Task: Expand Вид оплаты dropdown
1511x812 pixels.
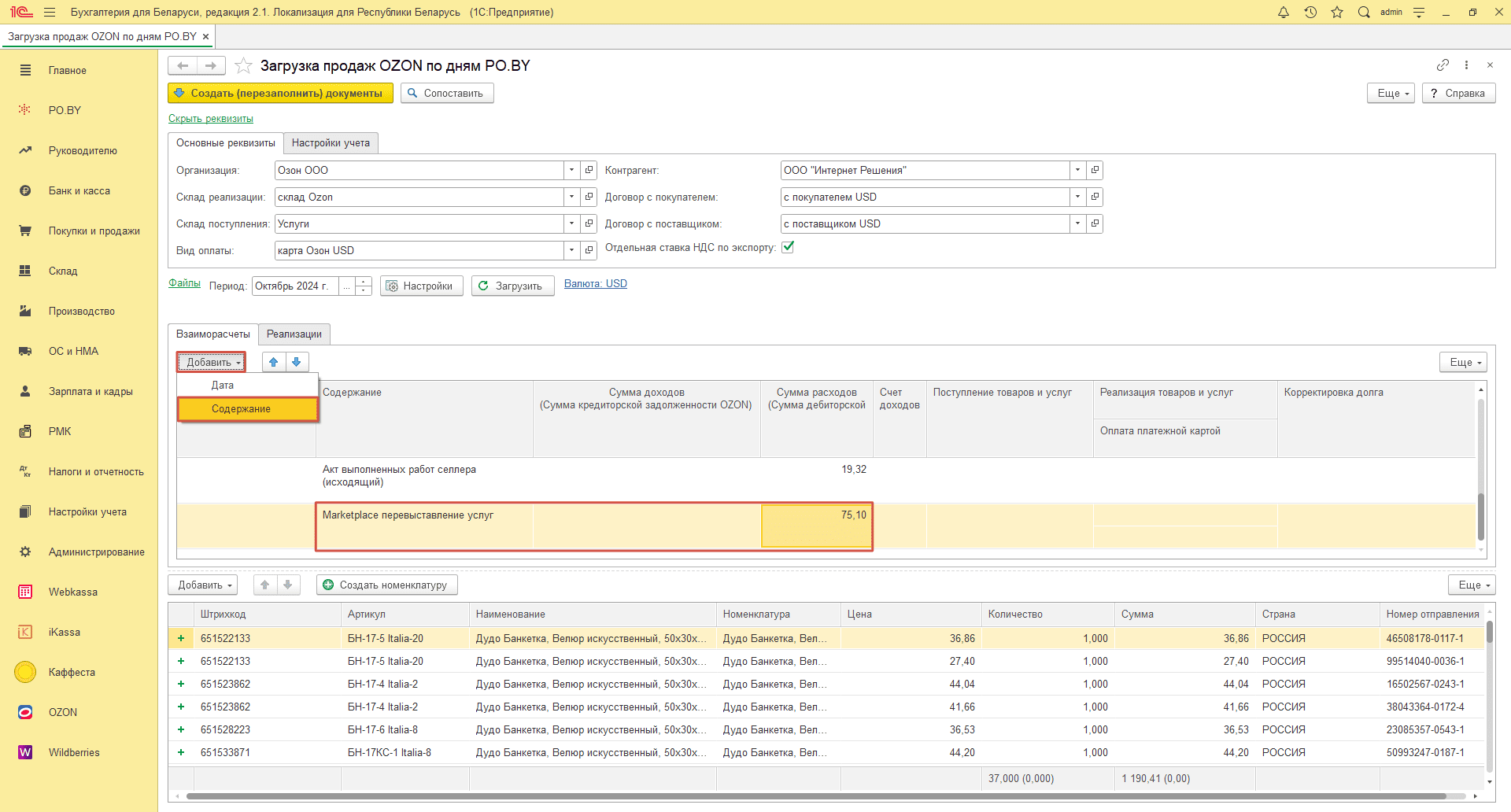Action: pyautogui.click(x=572, y=250)
